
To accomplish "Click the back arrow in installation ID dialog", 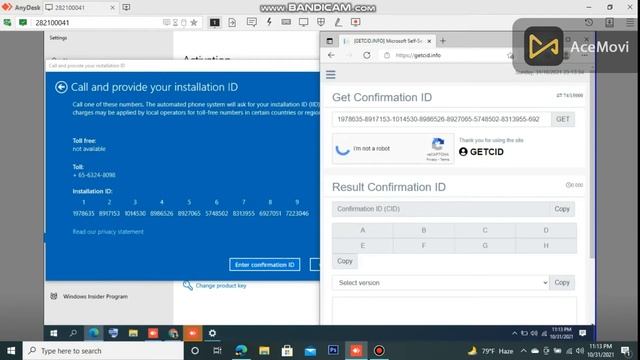I will [x=61, y=87].
